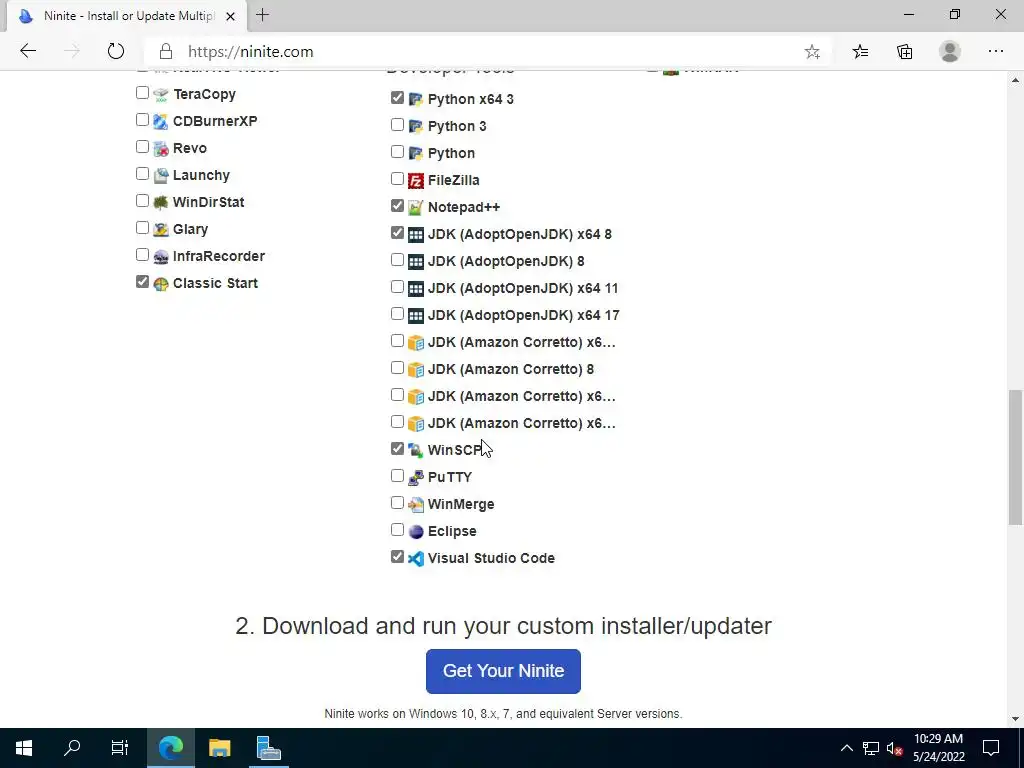Select the Ninite browser tab
This screenshot has height=768, width=1024.
[x=128, y=16]
